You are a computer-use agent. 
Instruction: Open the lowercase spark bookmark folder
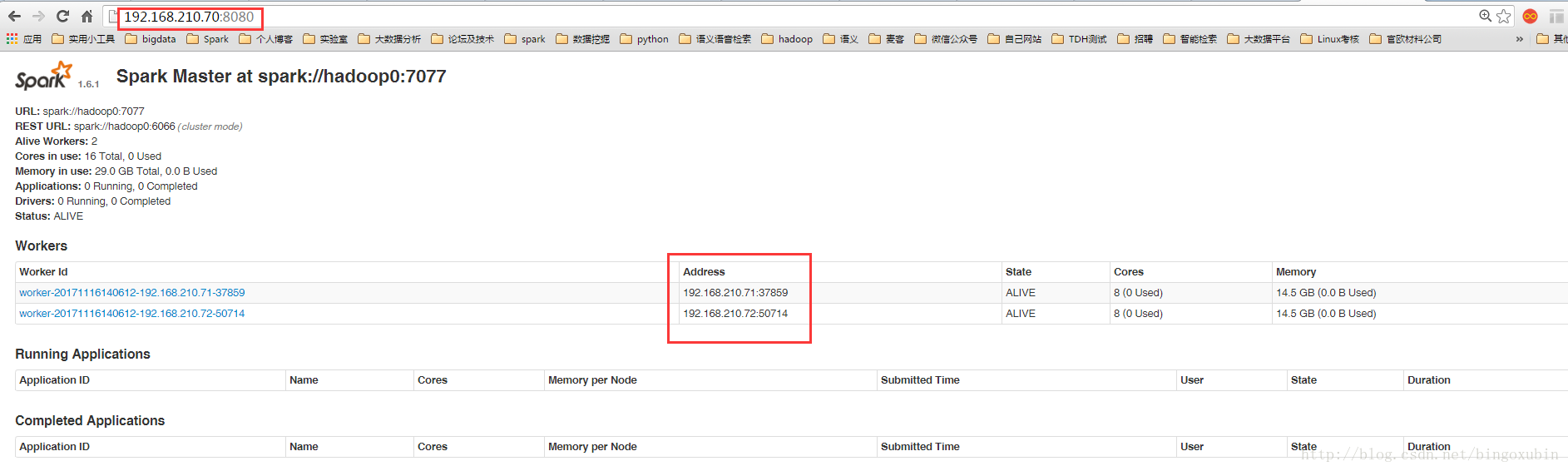(525, 39)
